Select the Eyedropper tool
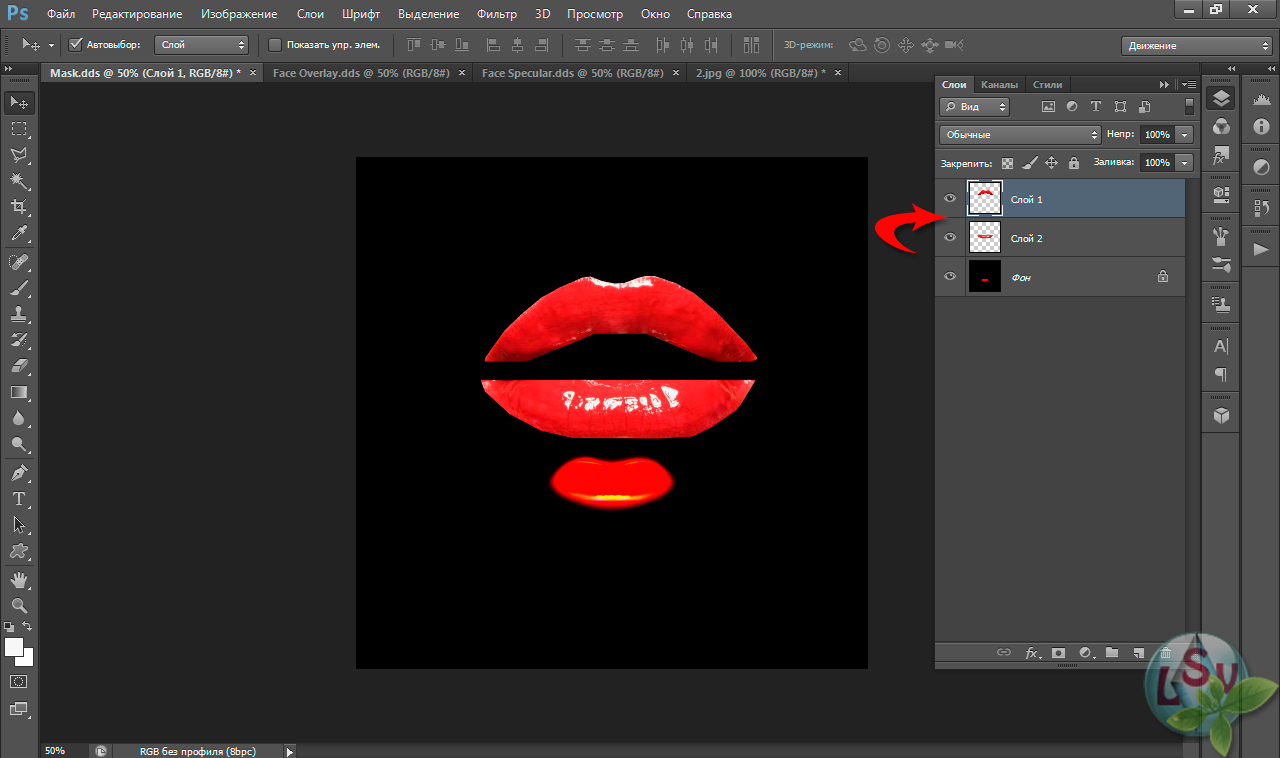Screen dimensions: 1280x758 tap(19, 234)
